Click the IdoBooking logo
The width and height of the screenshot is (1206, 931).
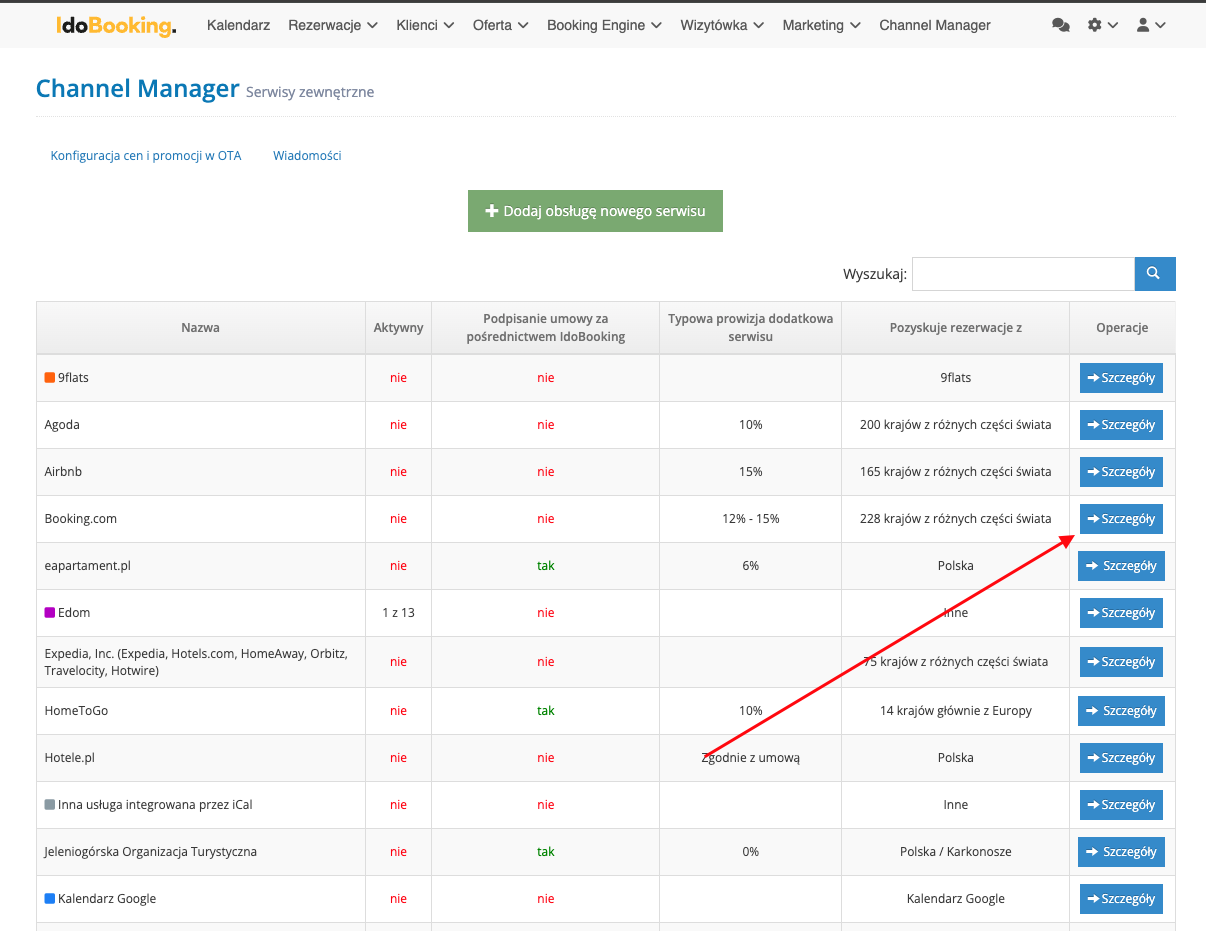(116, 25)
